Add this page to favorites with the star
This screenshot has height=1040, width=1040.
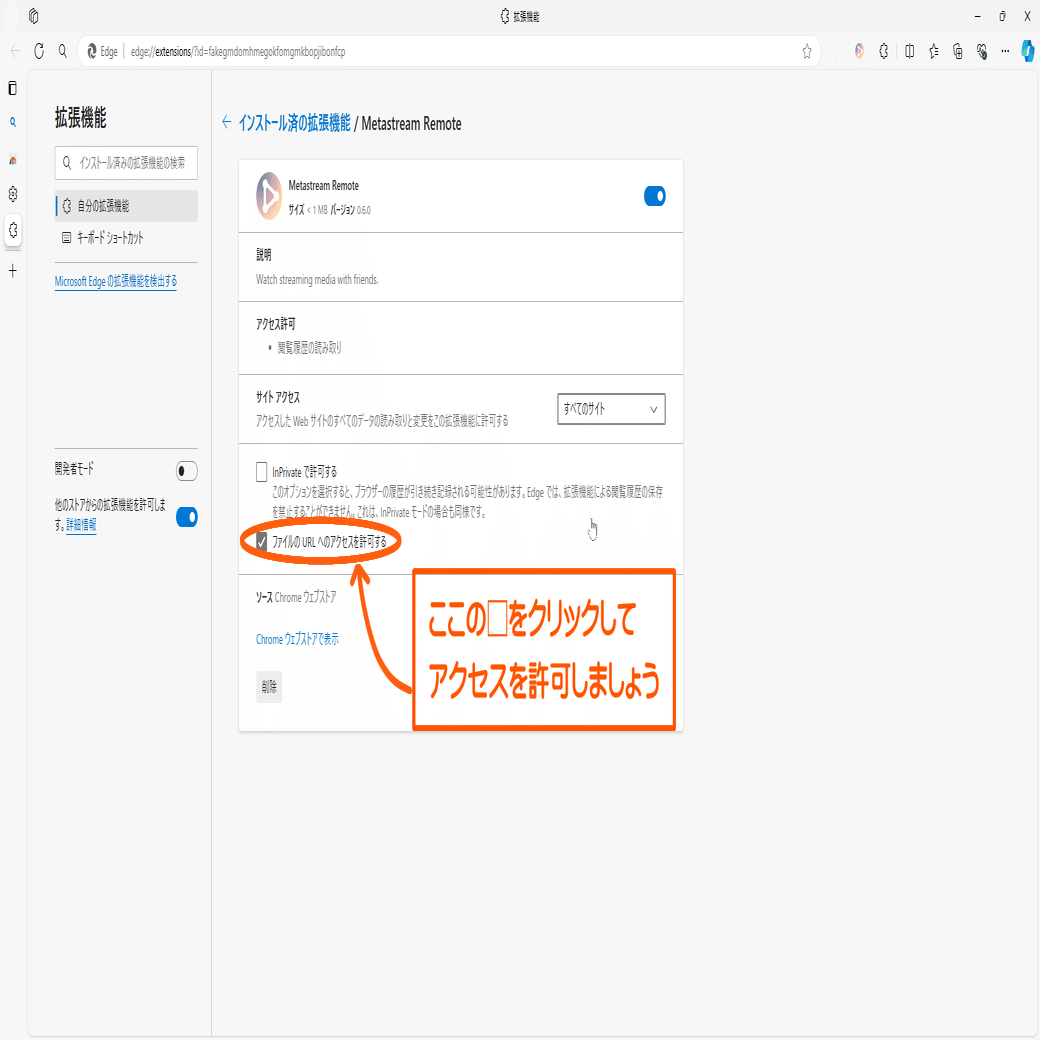click(x=807, y=52)
